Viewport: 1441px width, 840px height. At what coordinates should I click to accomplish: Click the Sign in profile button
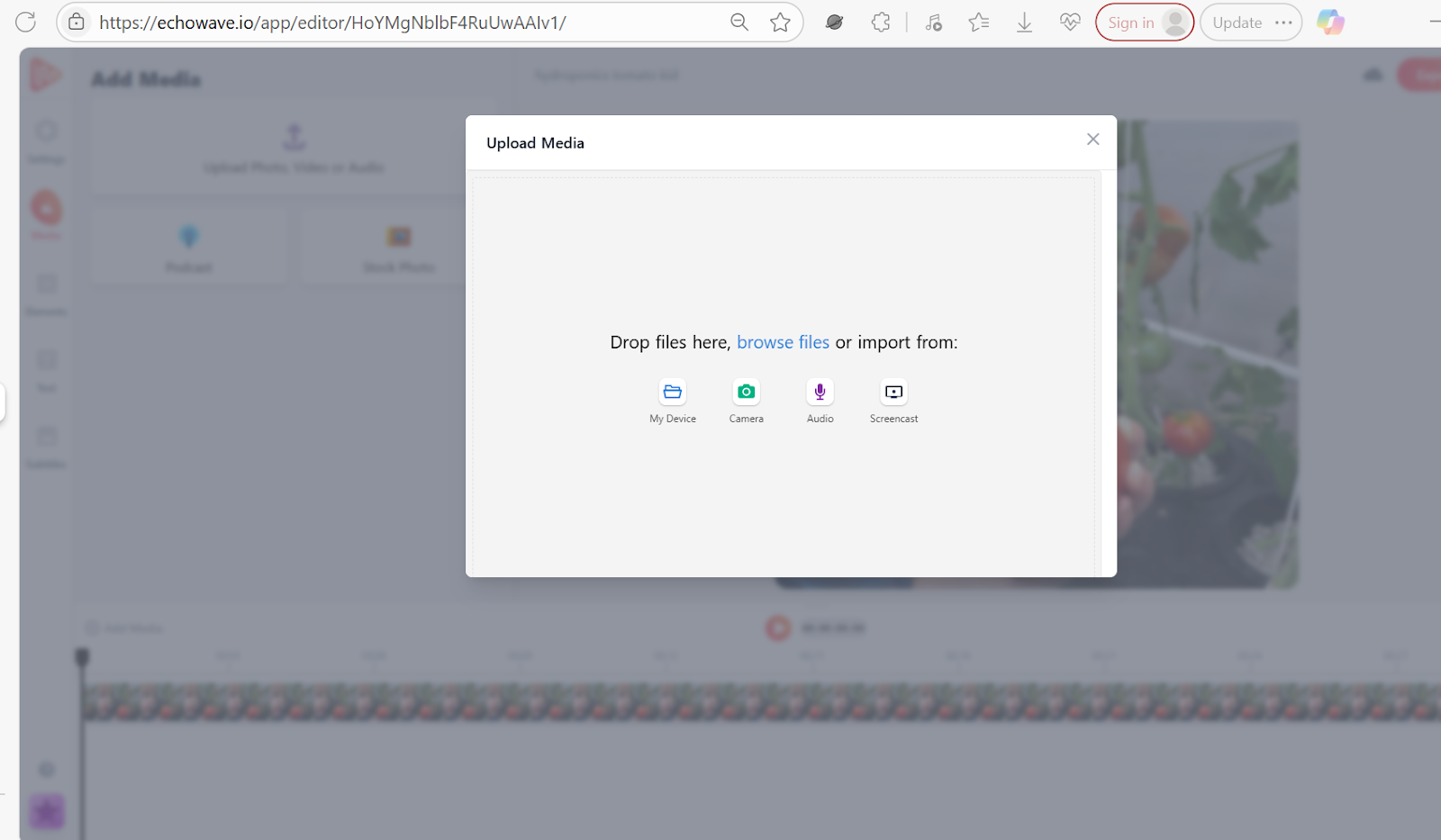[x=1144, y=23]
